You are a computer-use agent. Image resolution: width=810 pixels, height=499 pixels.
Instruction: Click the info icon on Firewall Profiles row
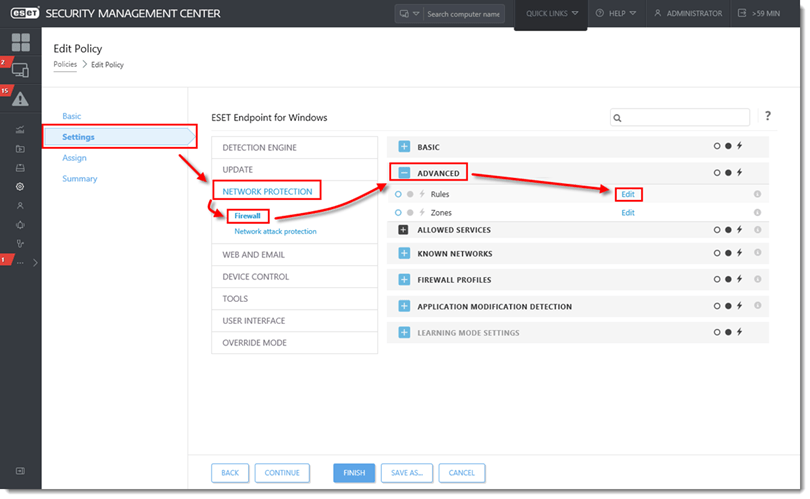(757, 279)
